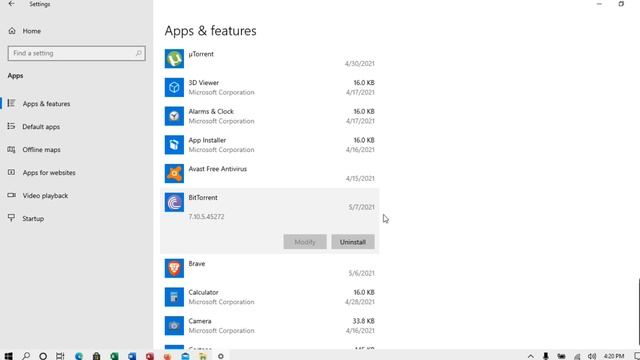The width and height of the screenshot is (640, 360).
Task: Click the 4/28/2021 date for Calculator
Action: click(360, 302)
